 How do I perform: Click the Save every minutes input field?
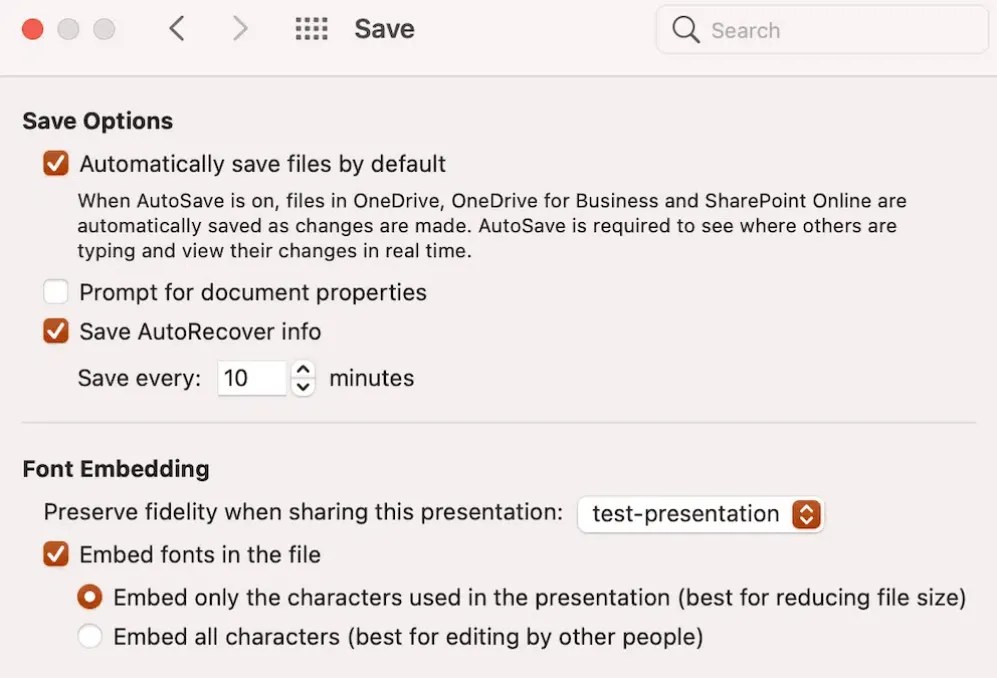pos(251,378)
